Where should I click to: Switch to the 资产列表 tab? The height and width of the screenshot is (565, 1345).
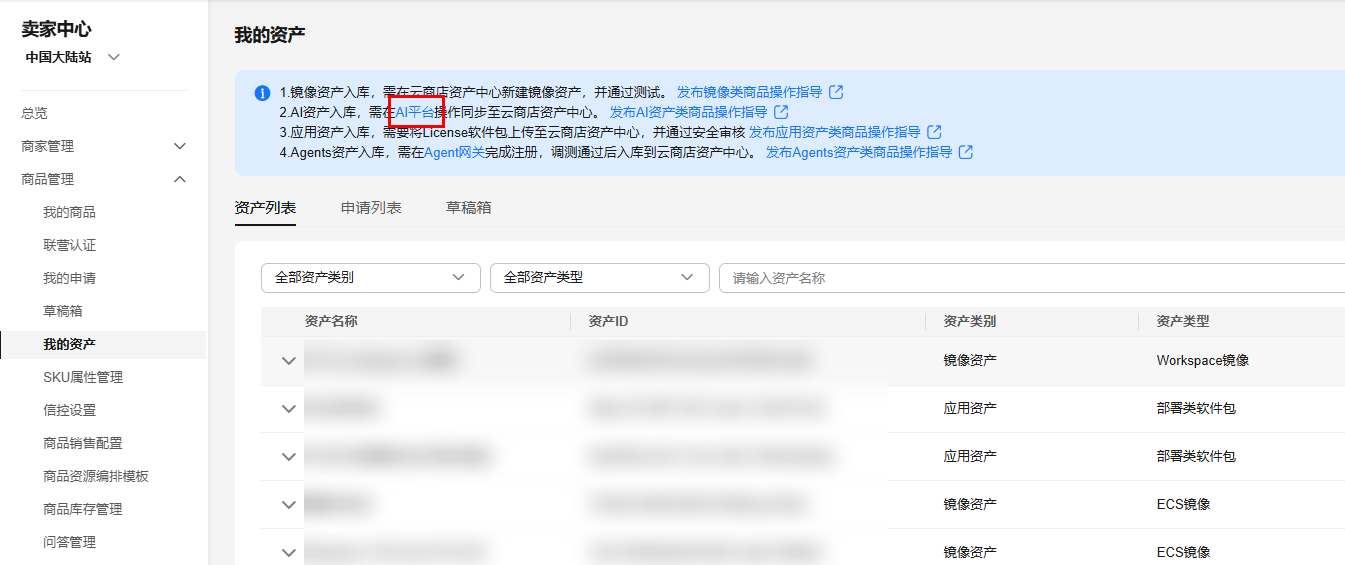265,208
